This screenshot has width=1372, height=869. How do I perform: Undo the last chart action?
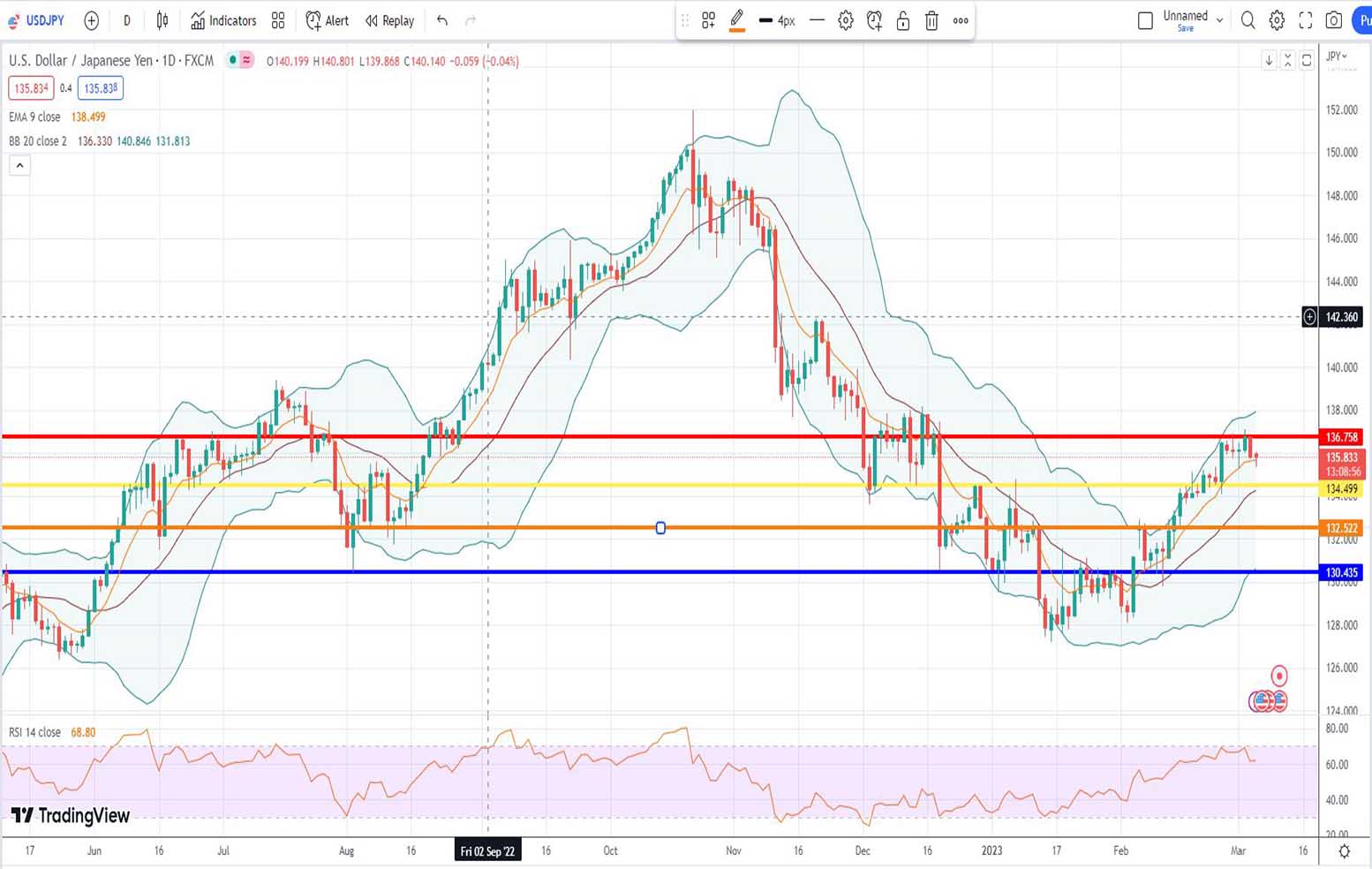click(x=442, y=20)
